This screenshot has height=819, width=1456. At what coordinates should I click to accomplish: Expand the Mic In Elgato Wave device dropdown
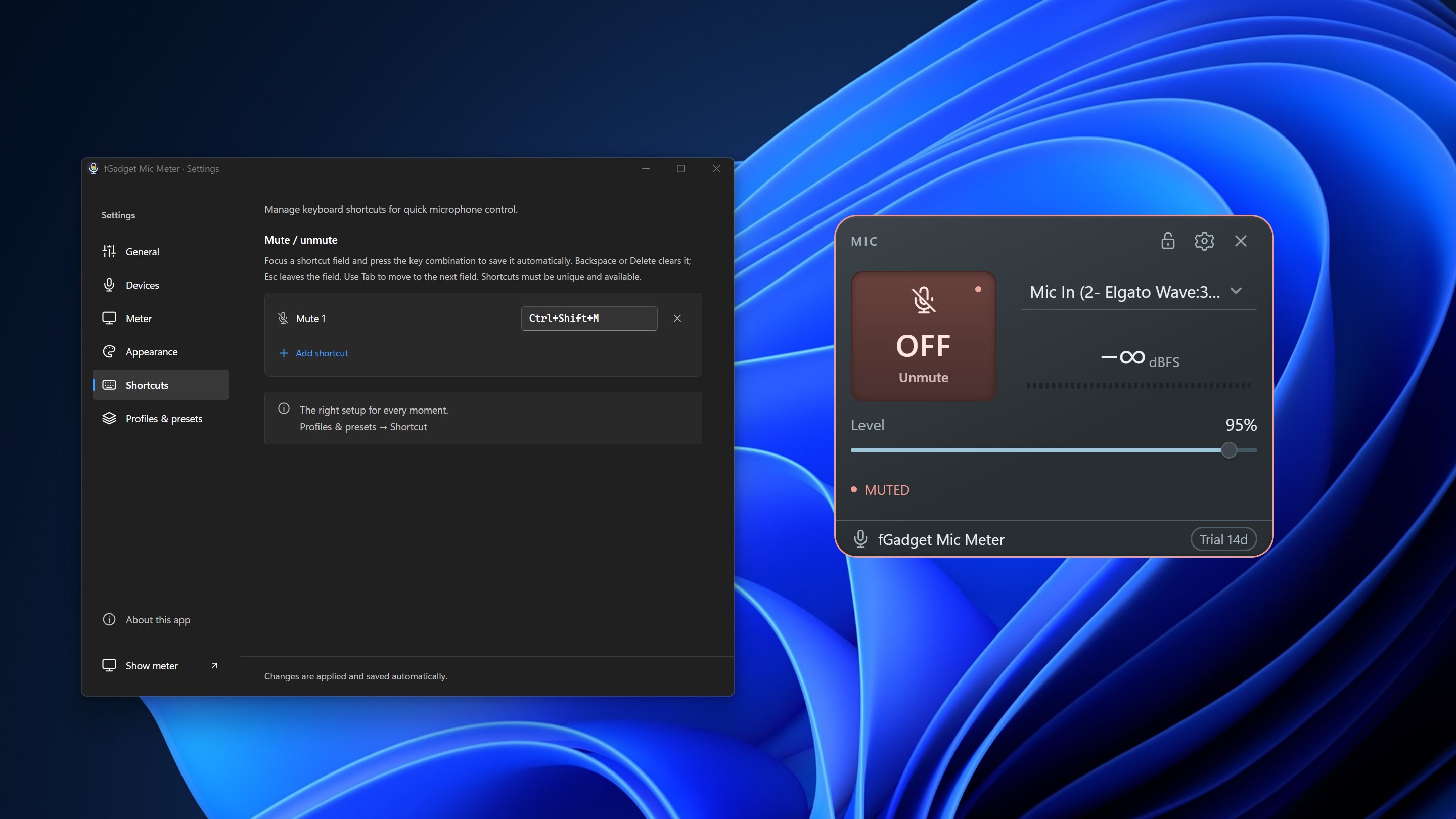click(x=1139, y=292)
